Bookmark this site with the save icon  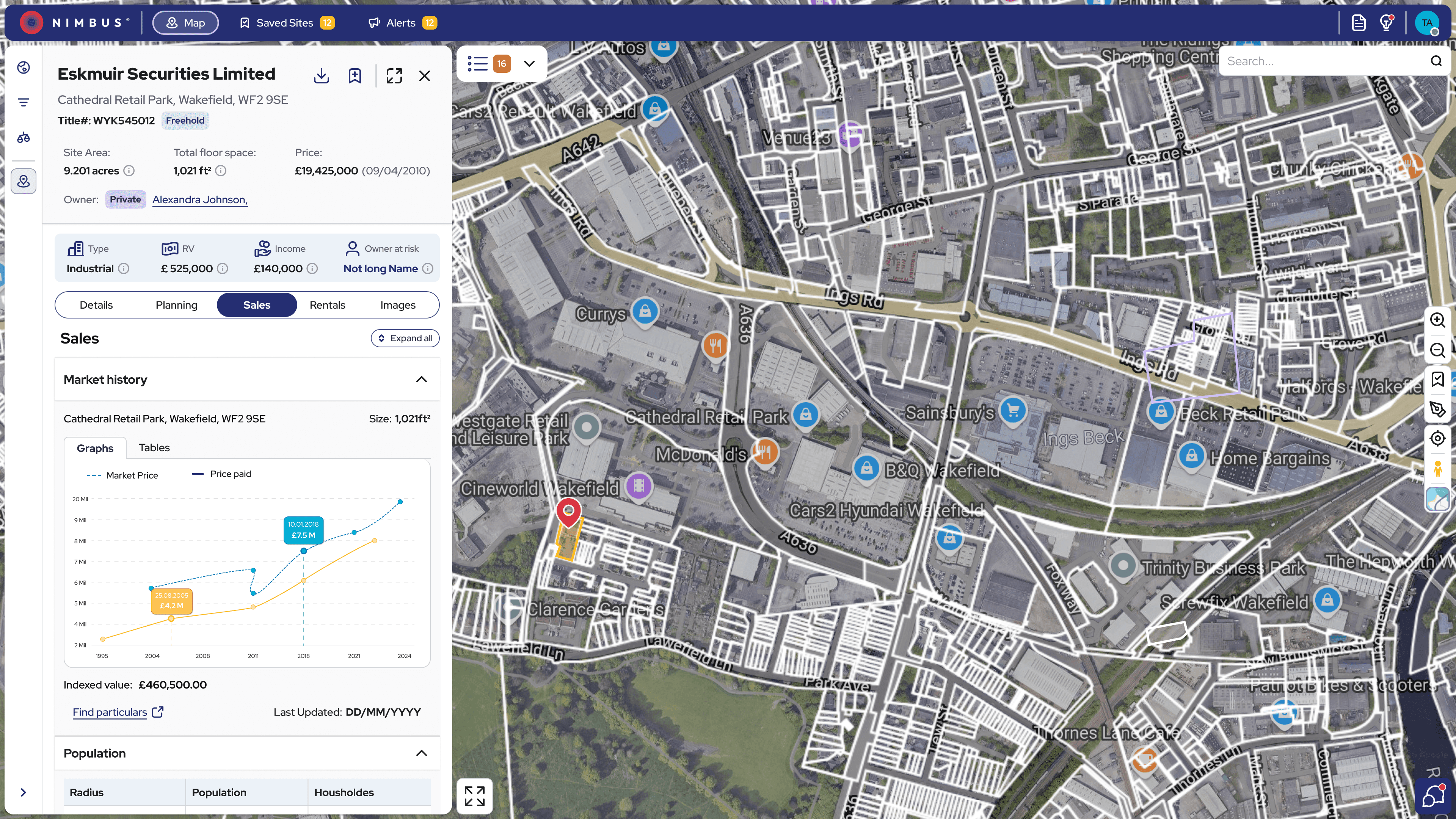click(355, 76)
